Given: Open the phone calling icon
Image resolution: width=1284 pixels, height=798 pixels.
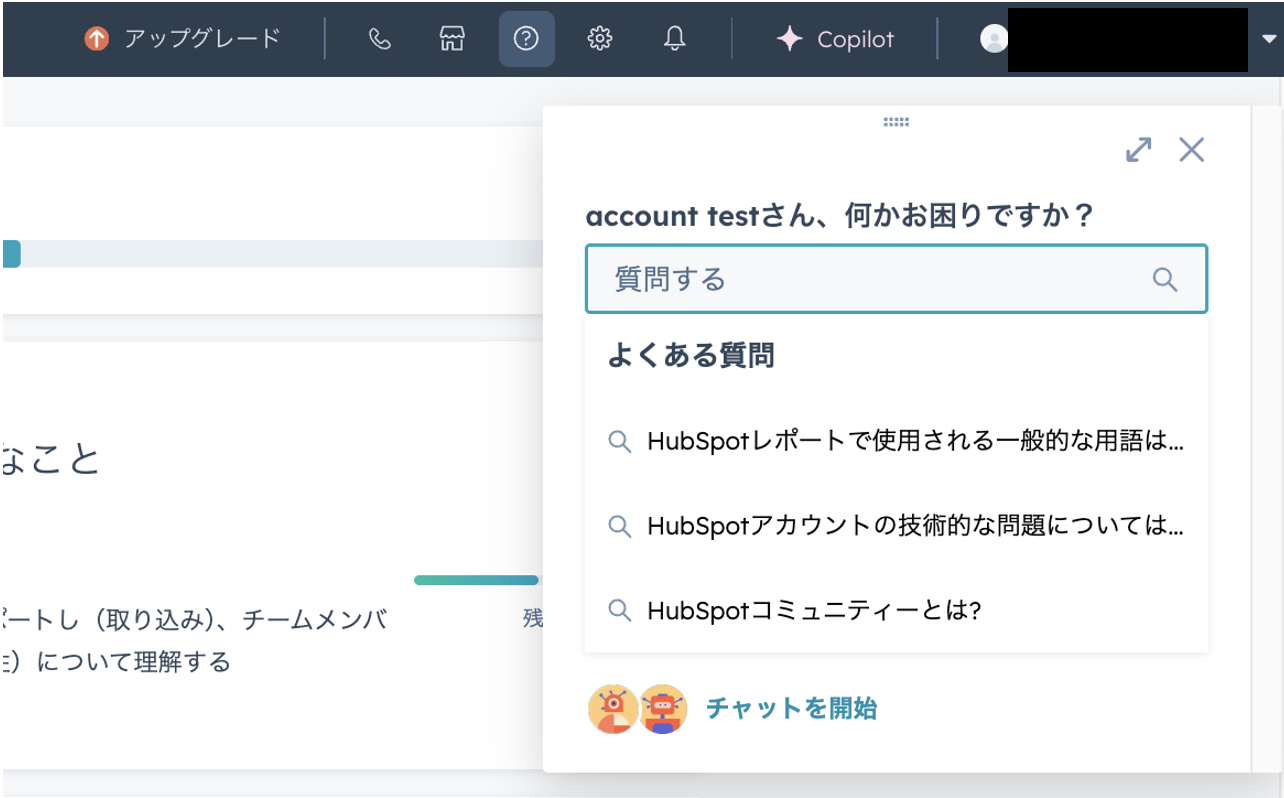Looking at the screenshot, I should pyautogui.click(x=379, y=39).
